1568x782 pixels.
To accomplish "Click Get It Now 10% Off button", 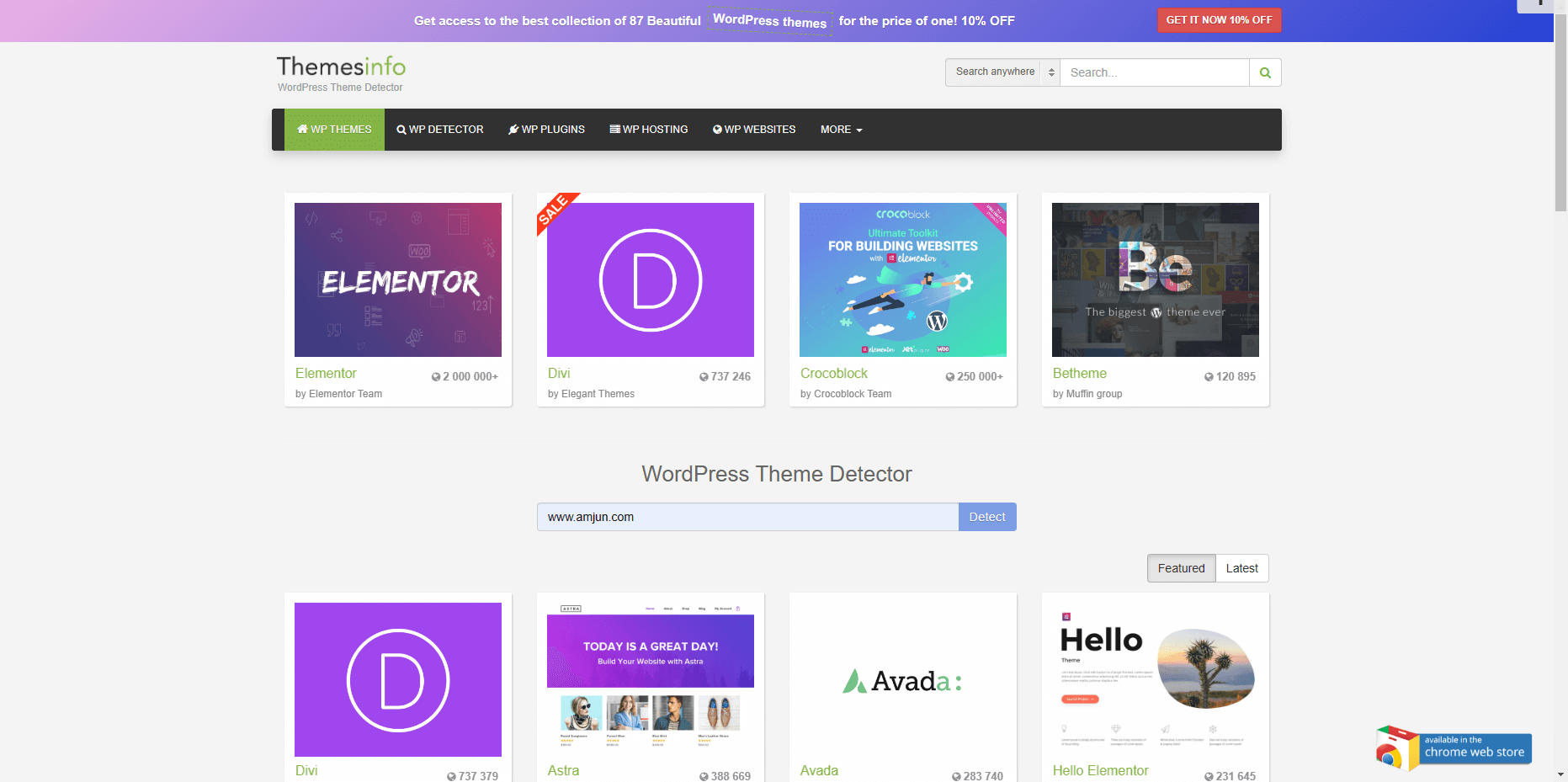I will pos(1219,20).
